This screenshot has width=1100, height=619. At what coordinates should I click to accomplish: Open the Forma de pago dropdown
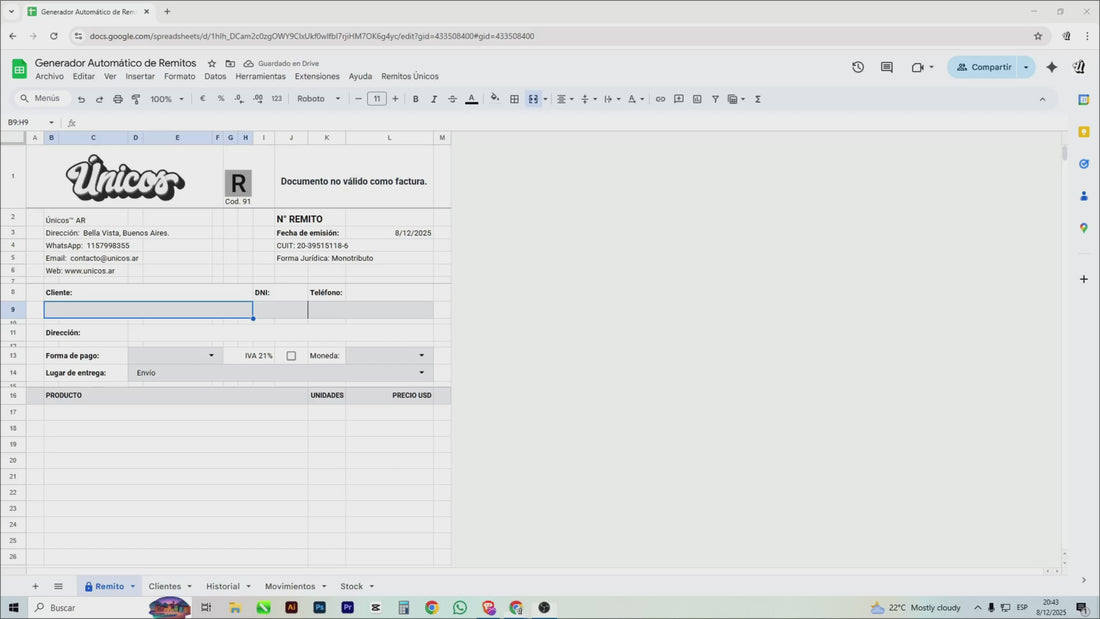pyautogui.click(x=211, y=356)
